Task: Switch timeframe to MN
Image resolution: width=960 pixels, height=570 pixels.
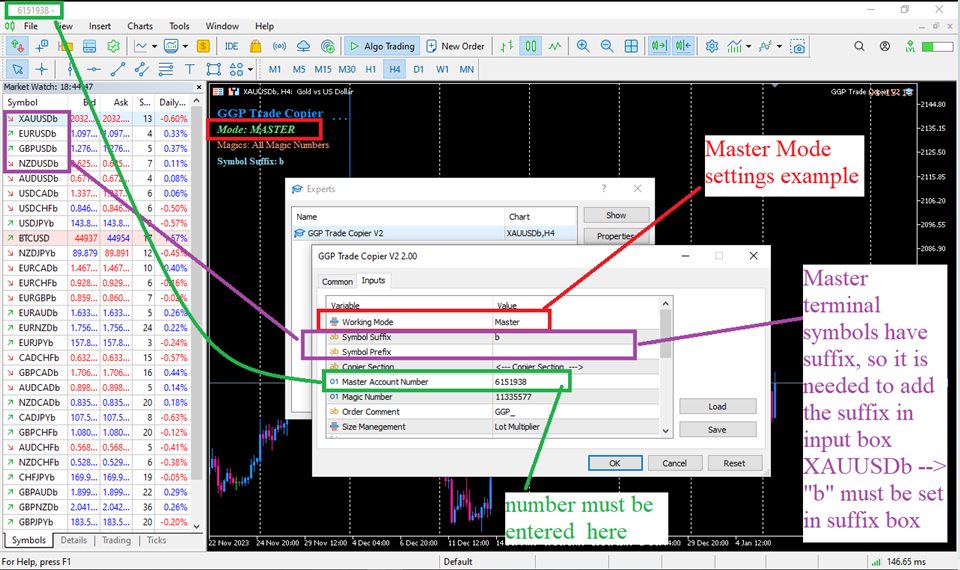Action: pos(467,69)
